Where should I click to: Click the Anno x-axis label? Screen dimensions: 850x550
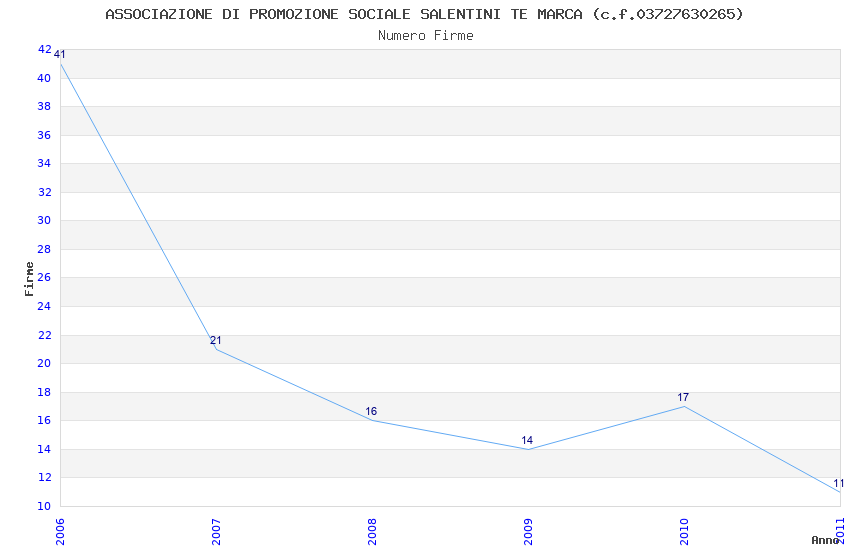point(825,540)
